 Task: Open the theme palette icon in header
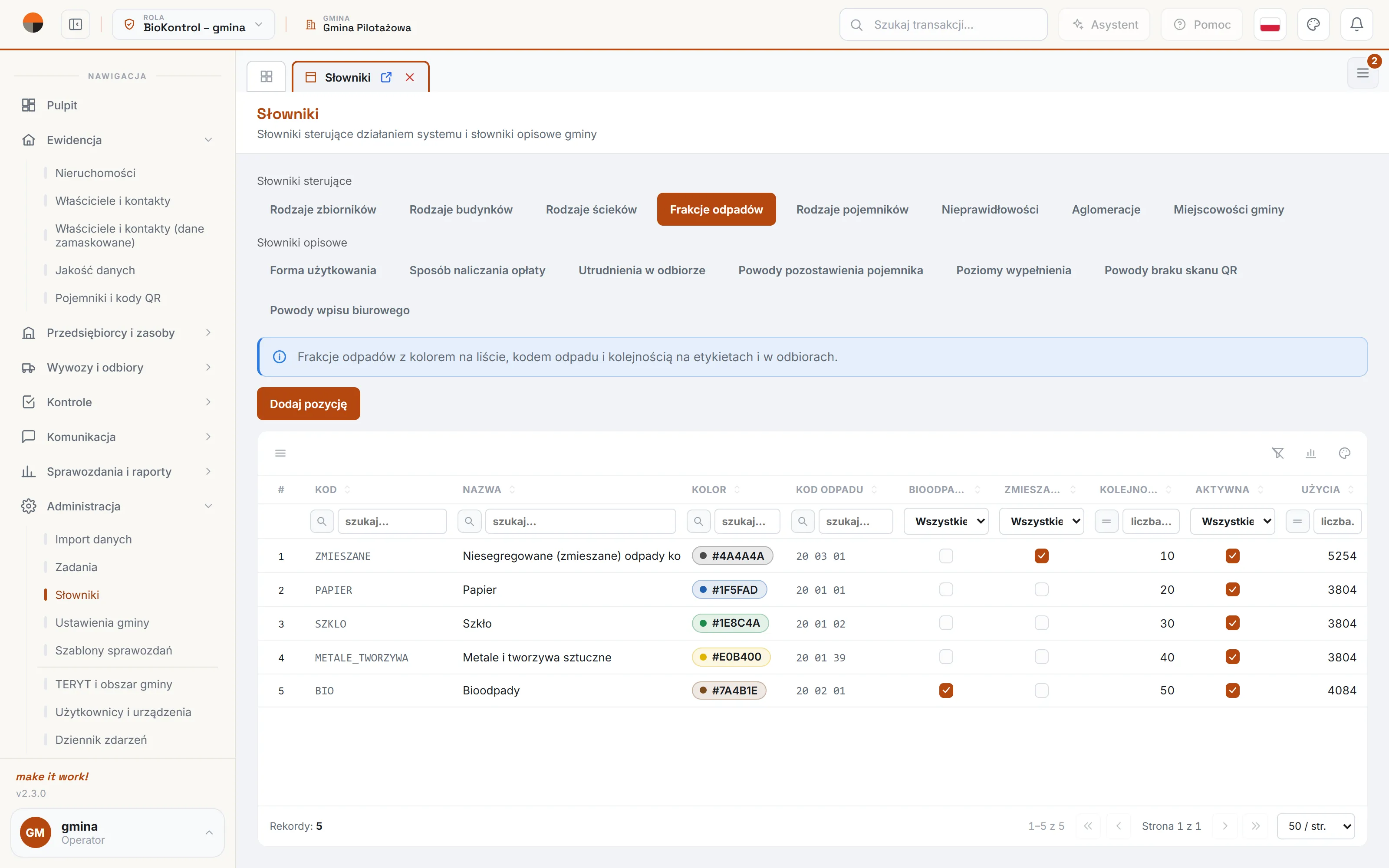1313,24
